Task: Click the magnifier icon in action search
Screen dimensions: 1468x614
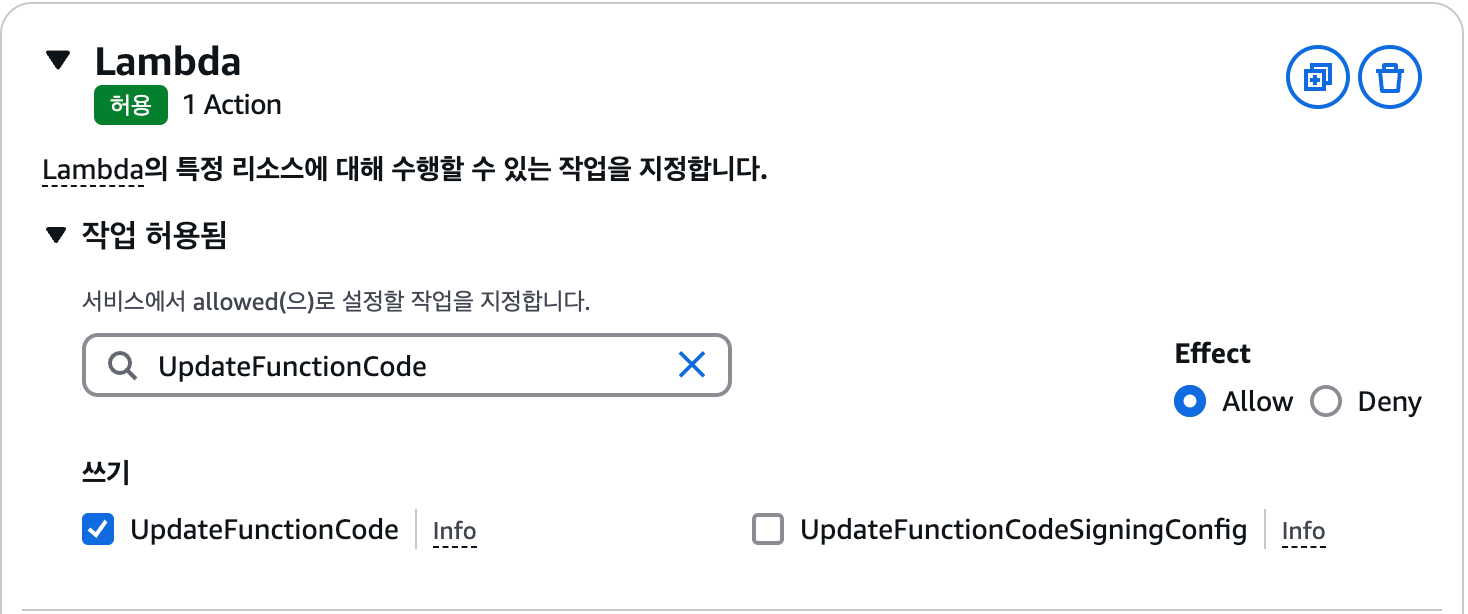Action: click(x=122, y=366)
